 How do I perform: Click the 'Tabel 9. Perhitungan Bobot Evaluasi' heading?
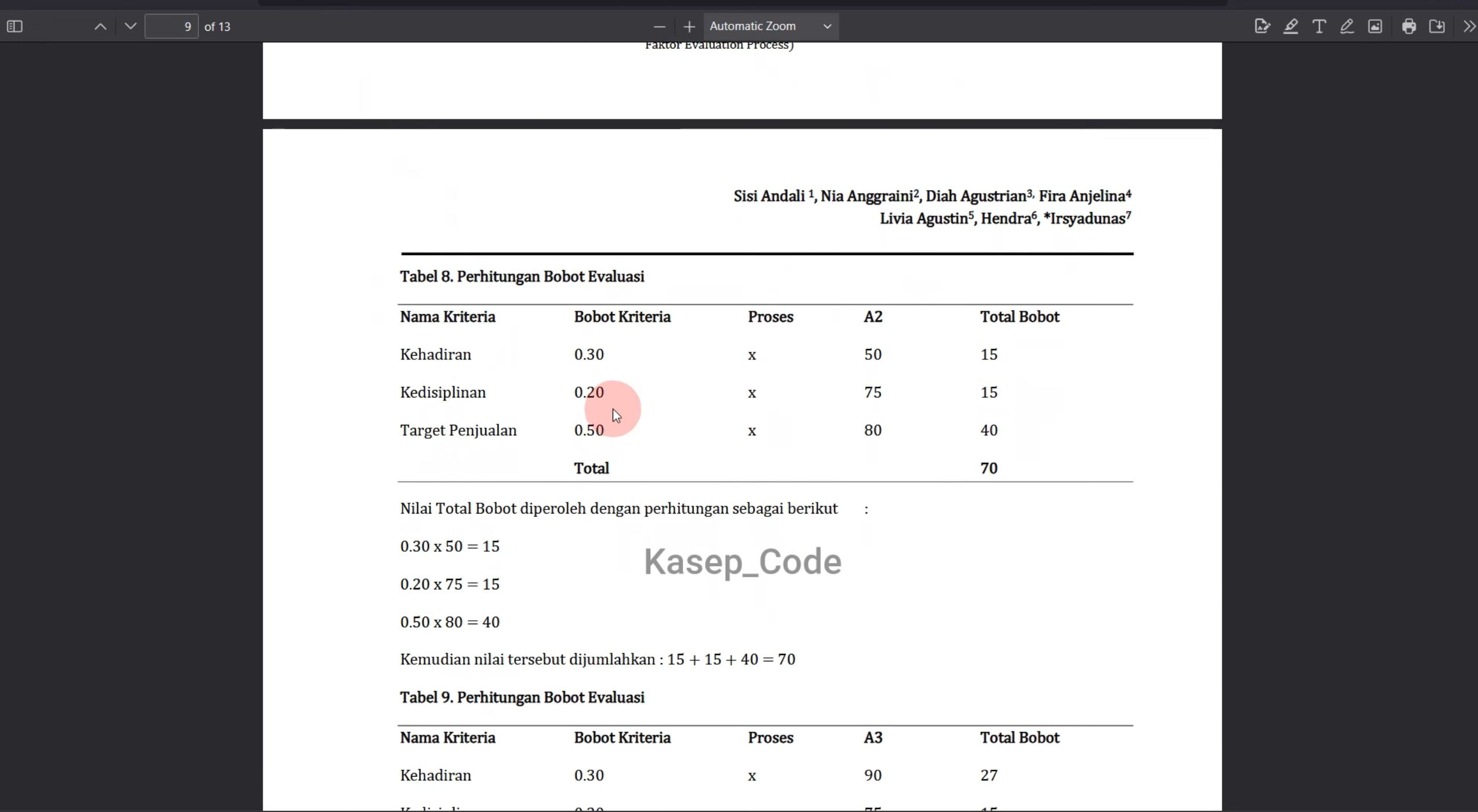click(522, 697)
